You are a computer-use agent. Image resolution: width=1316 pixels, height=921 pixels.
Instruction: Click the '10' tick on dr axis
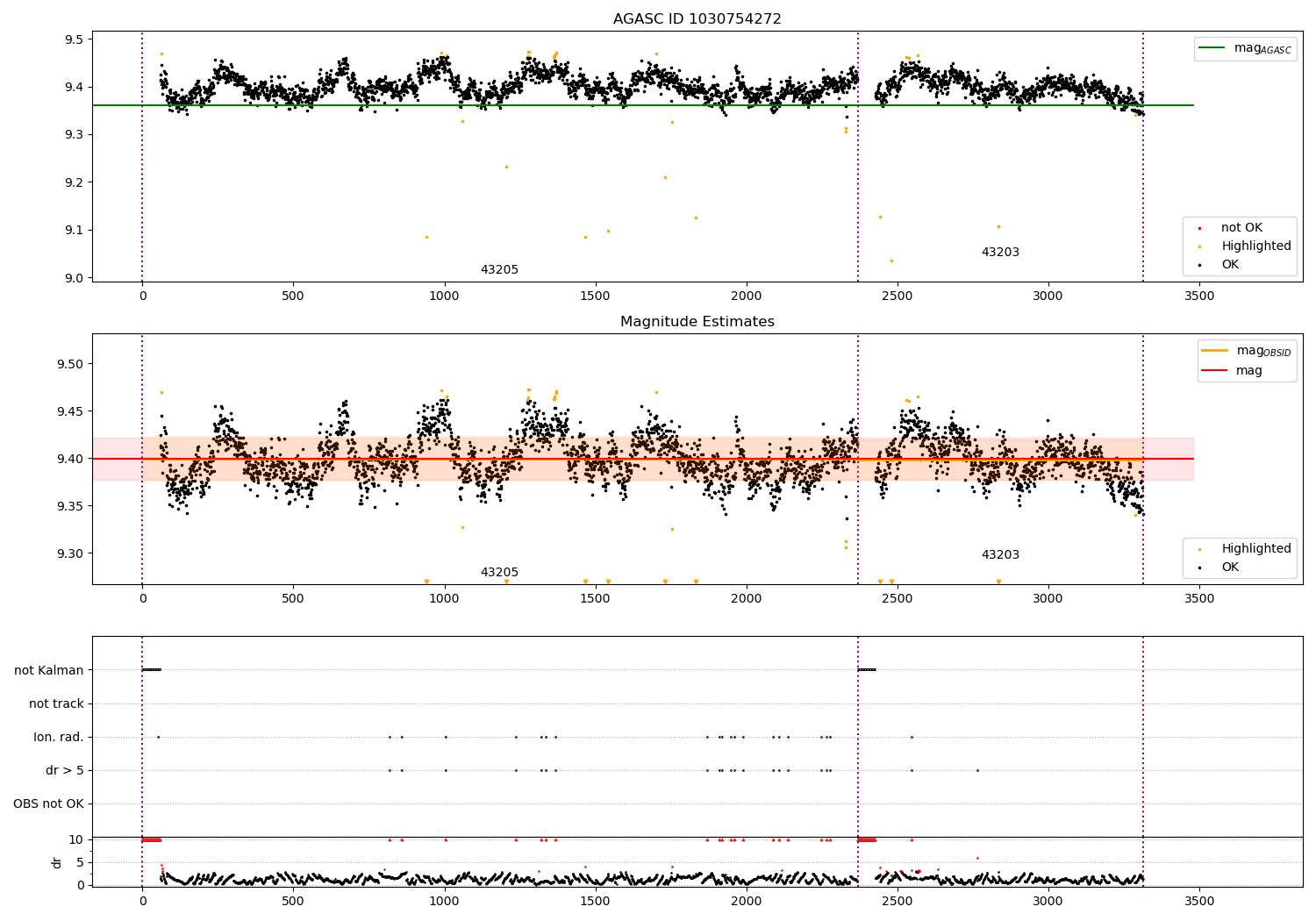(x=76, y=840)
